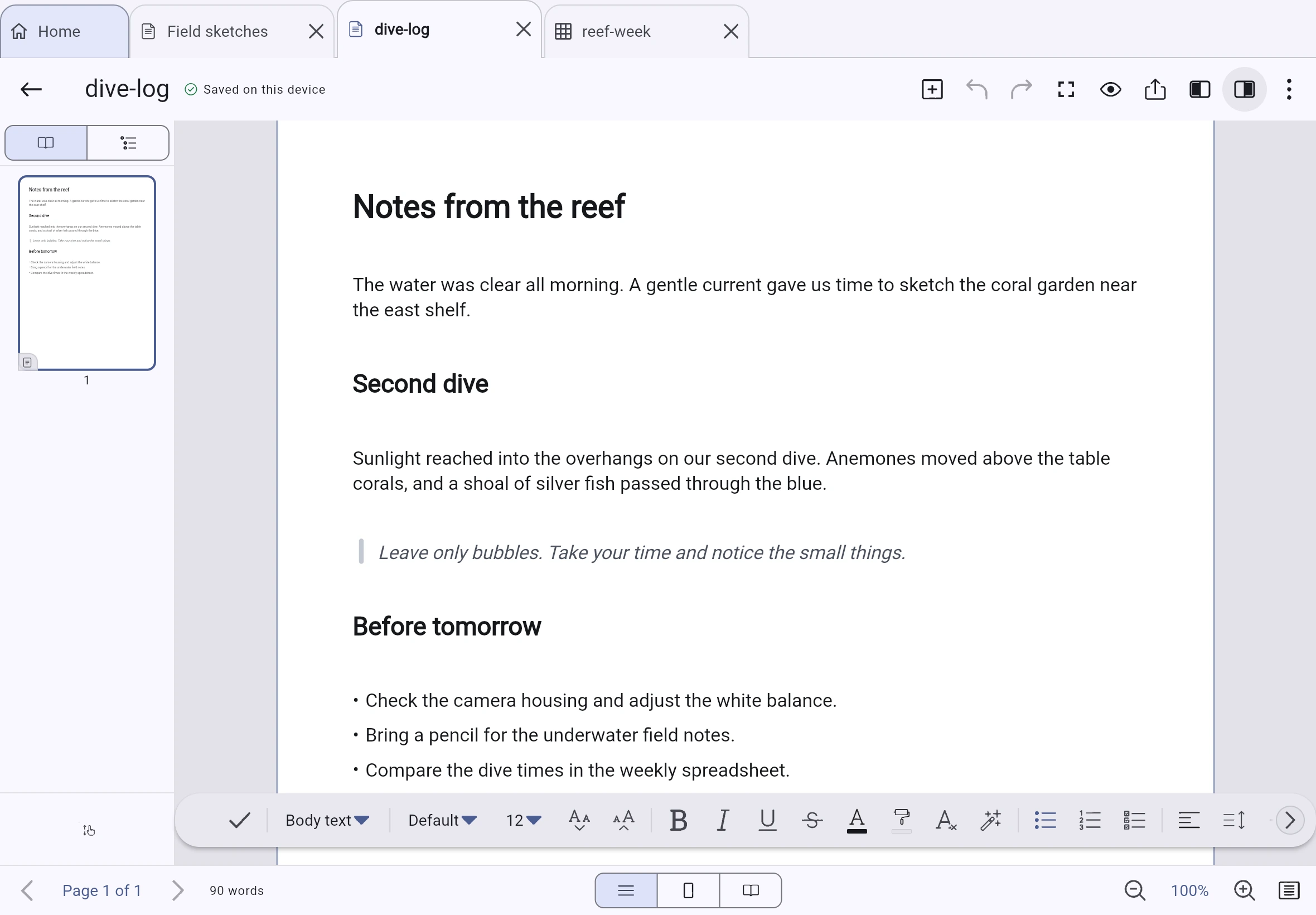This screenshot has height=915, width=1316.
Task: Zoom out of the document
Action: coord(1134,890)
